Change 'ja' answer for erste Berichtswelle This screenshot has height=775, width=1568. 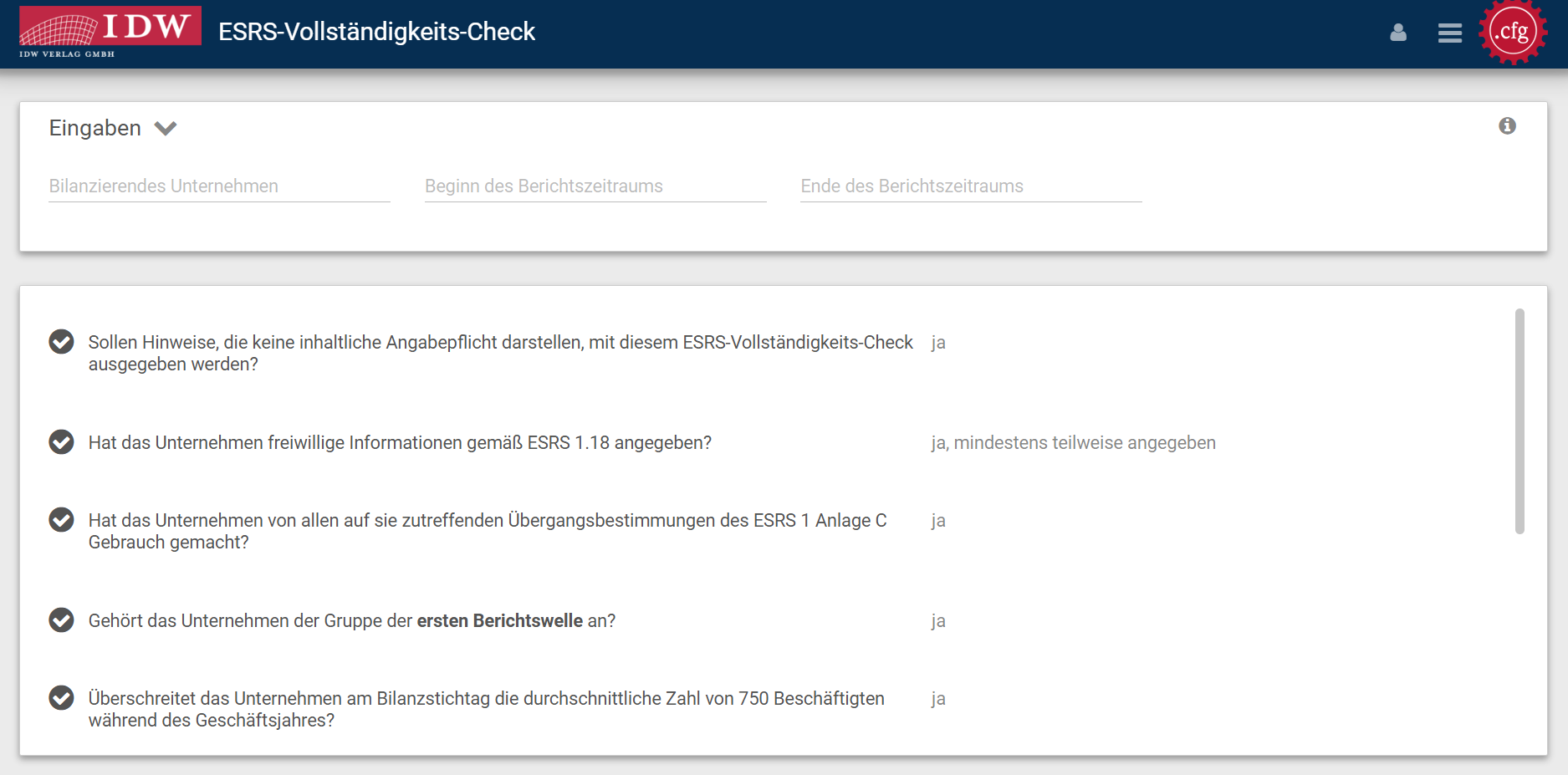pyautogui.click(x=938, y=621)
